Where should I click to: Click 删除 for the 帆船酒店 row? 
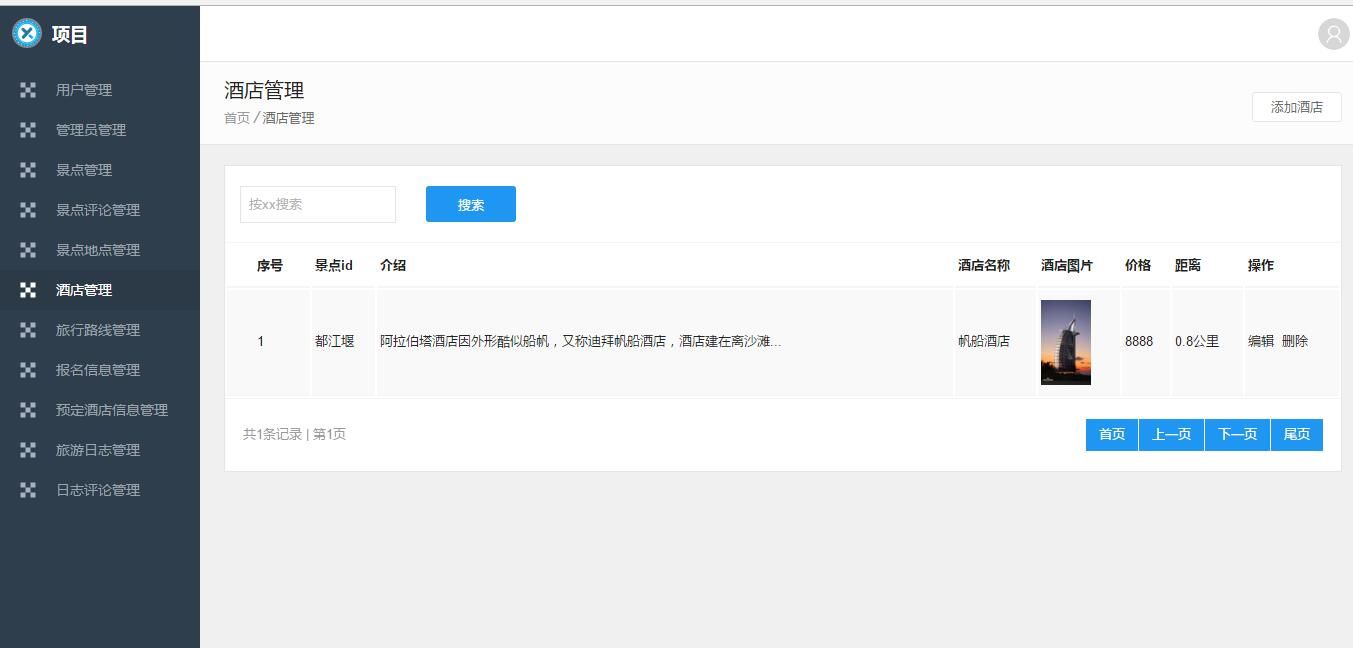1295,341
